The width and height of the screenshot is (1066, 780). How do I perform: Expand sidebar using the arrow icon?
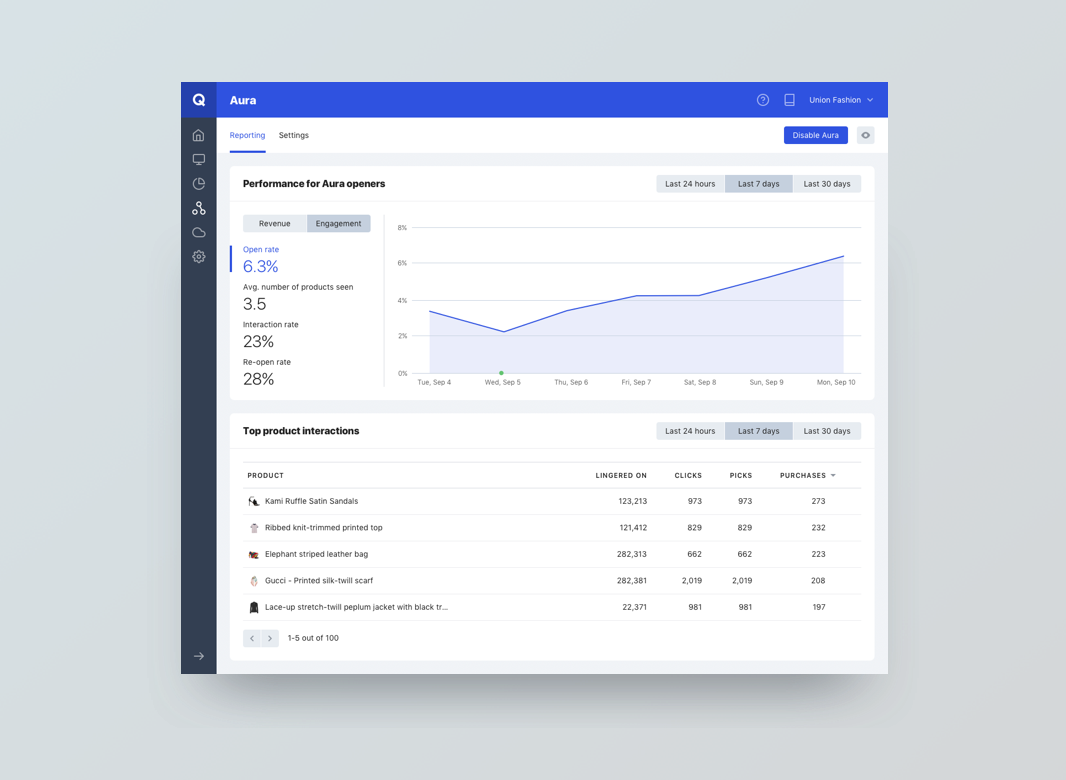199,656
